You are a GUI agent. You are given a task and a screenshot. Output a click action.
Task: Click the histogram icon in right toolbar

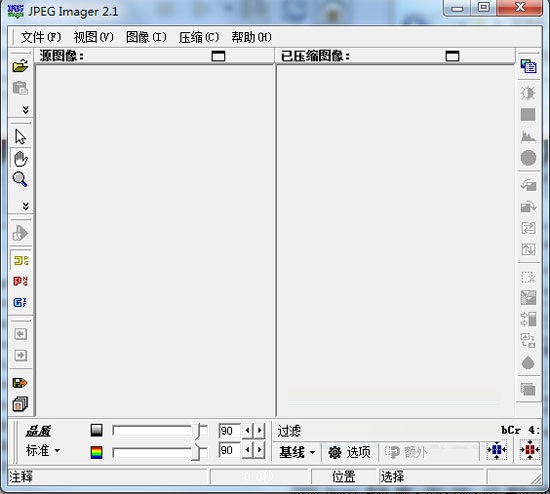[x=528, y=136]
